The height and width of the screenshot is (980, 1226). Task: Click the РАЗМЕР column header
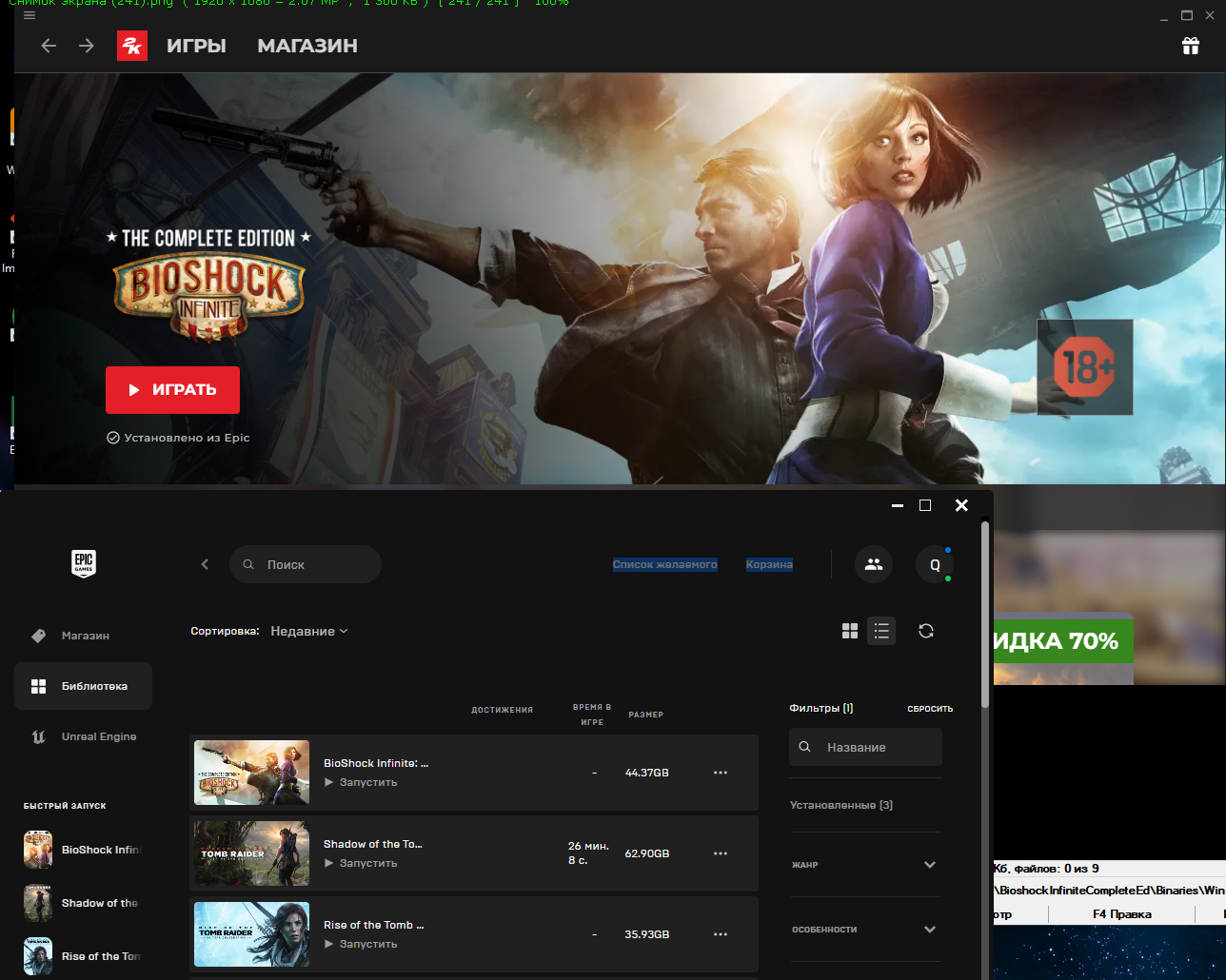click(x=646, y=715)
